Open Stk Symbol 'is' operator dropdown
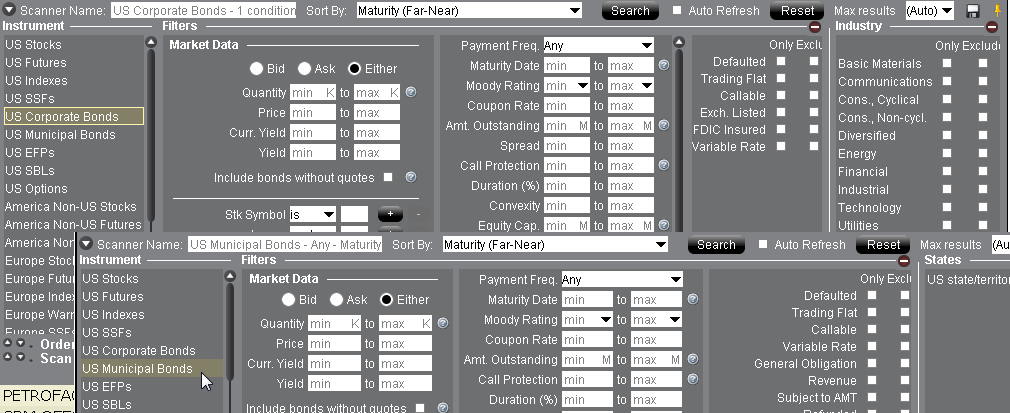Screen dimensions: 1010x413 (x=312, y=214)
